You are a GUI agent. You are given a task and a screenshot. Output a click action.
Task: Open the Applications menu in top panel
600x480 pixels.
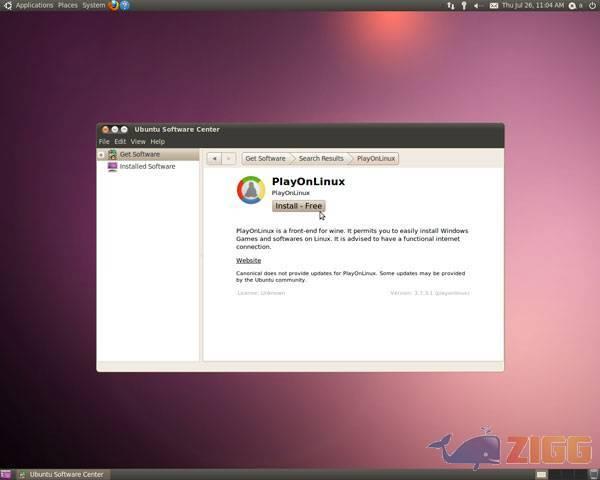[34, 5]
